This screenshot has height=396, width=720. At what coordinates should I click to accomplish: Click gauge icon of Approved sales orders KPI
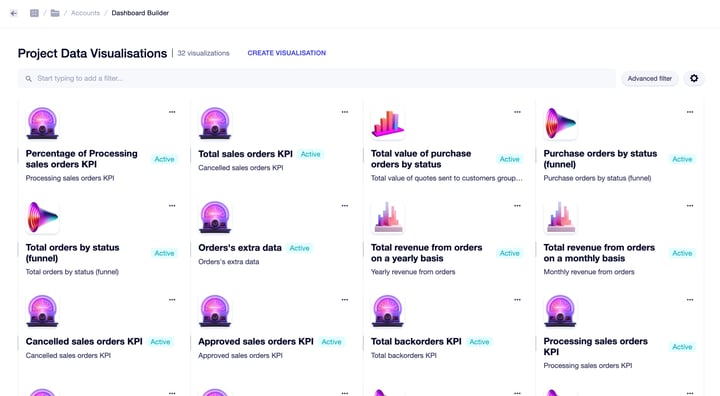(215, 311)
